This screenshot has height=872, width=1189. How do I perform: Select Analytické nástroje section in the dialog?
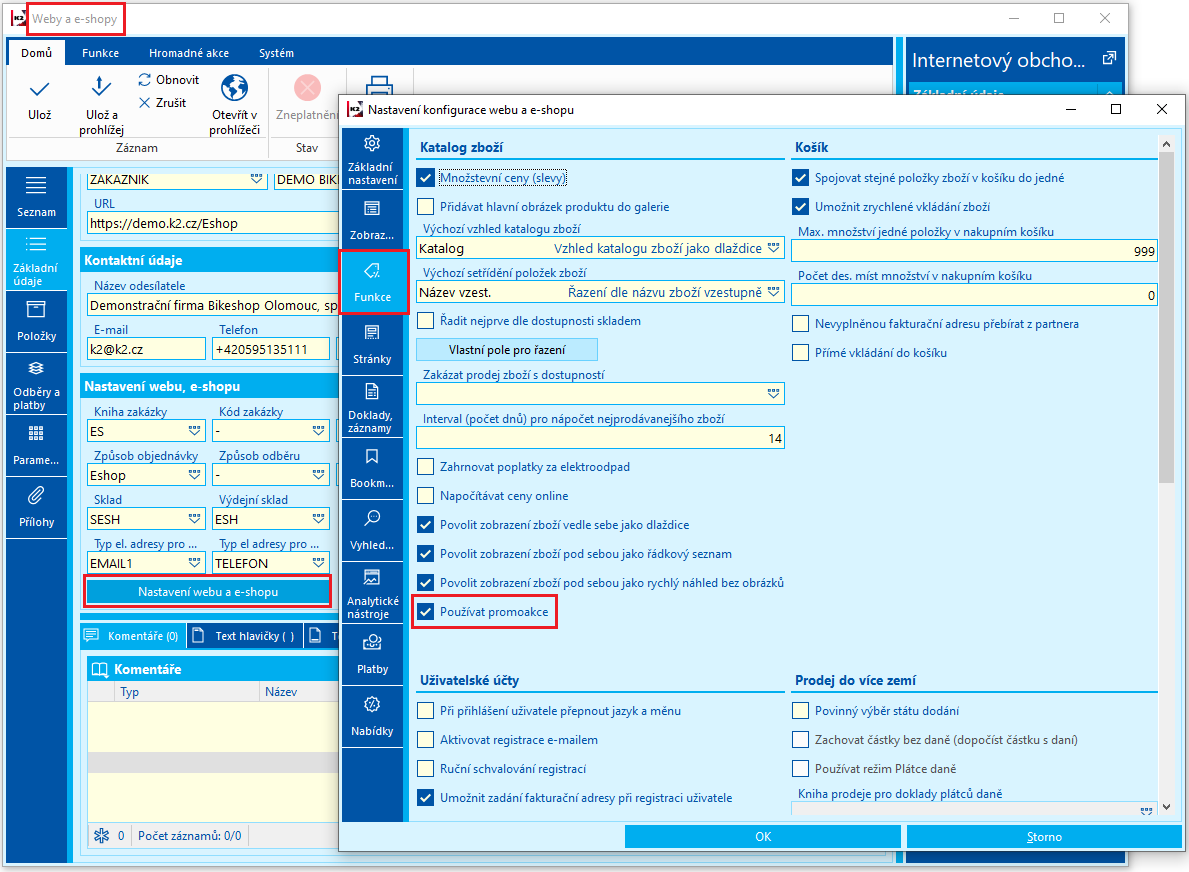coord(372,593)
